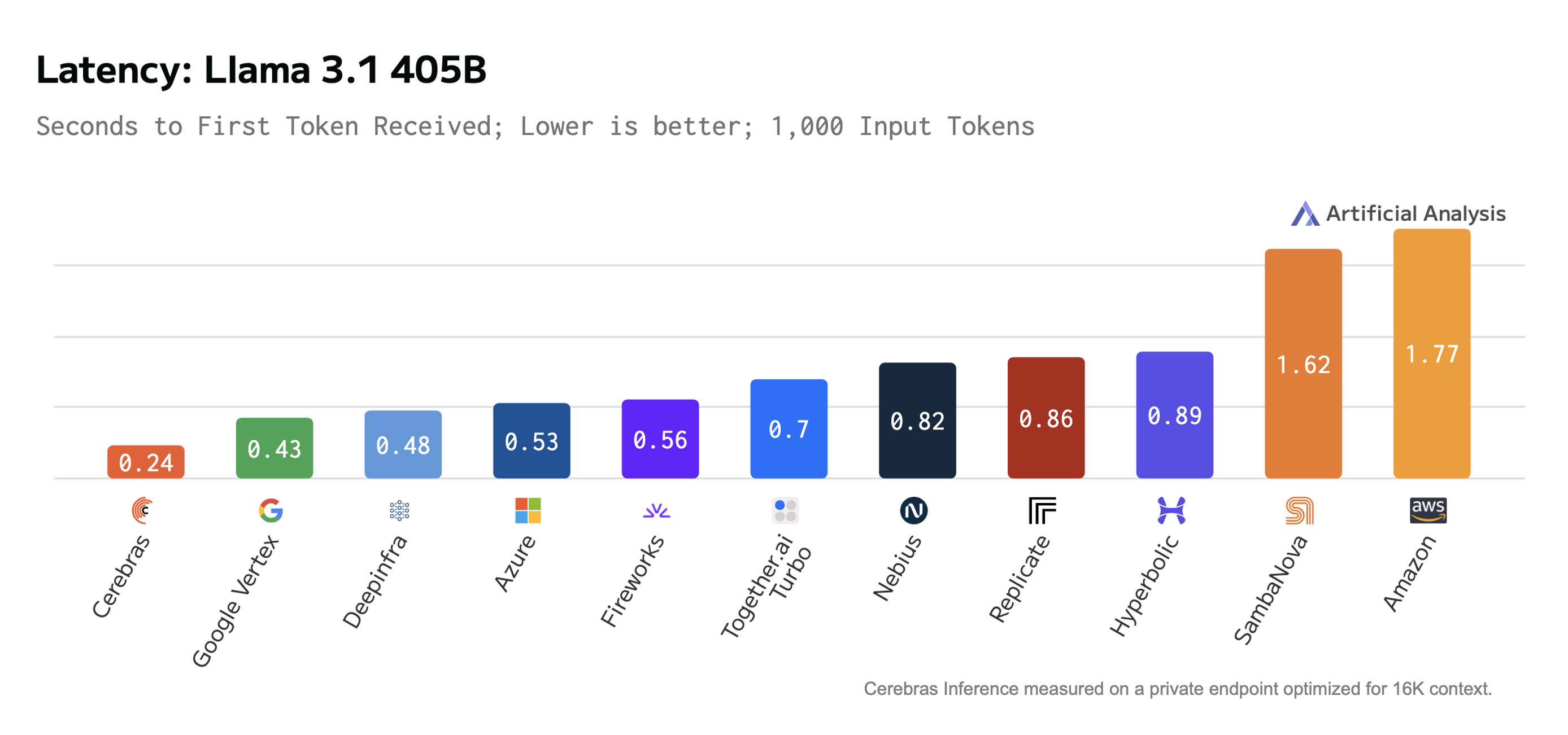Click the Cerebras logo icon

[142, 510]
